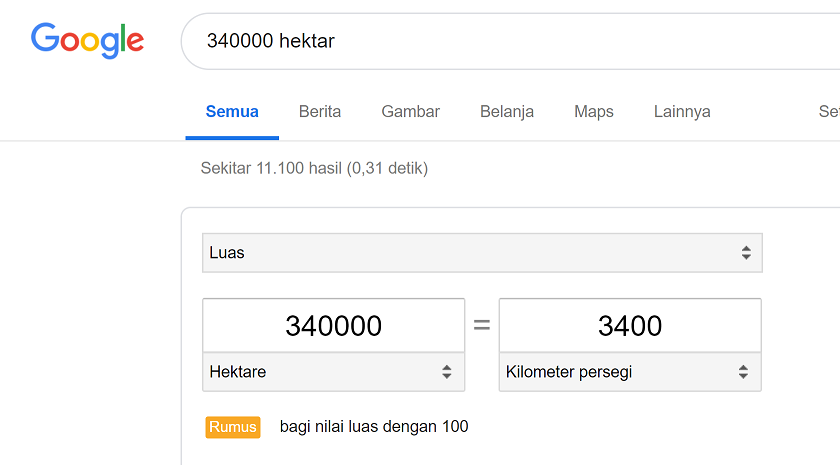Open the Lainnya menu
840x465 pixels.
point(682,111)
